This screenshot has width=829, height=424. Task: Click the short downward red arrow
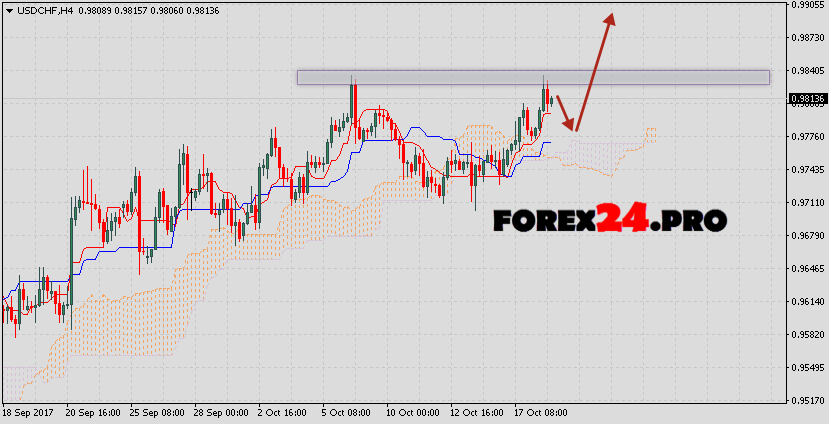566,114
